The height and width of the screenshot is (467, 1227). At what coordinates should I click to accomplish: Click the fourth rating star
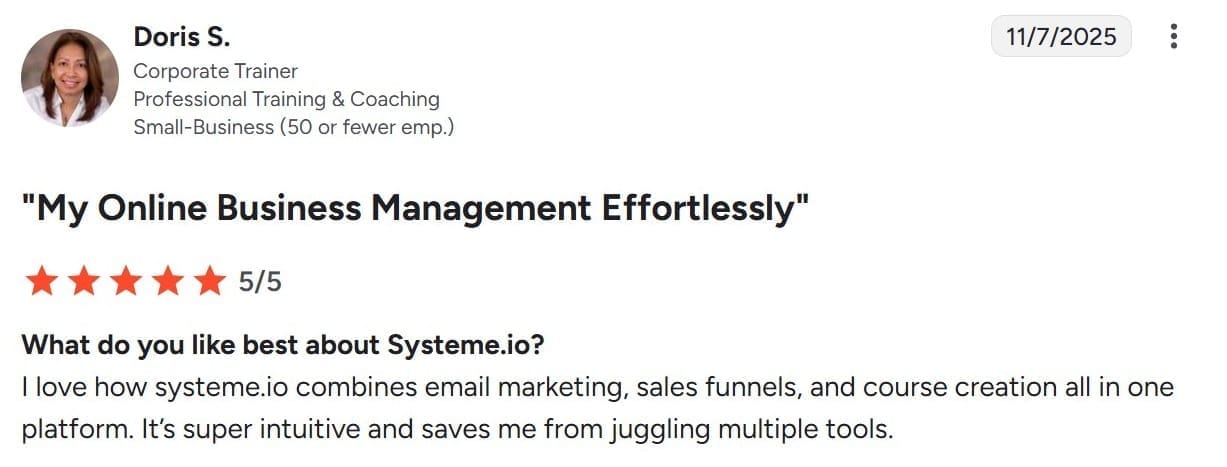[167, 282]
